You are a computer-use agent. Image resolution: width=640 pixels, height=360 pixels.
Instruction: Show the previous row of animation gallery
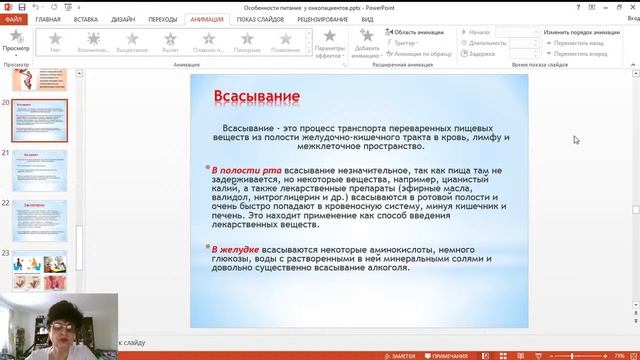309,33
